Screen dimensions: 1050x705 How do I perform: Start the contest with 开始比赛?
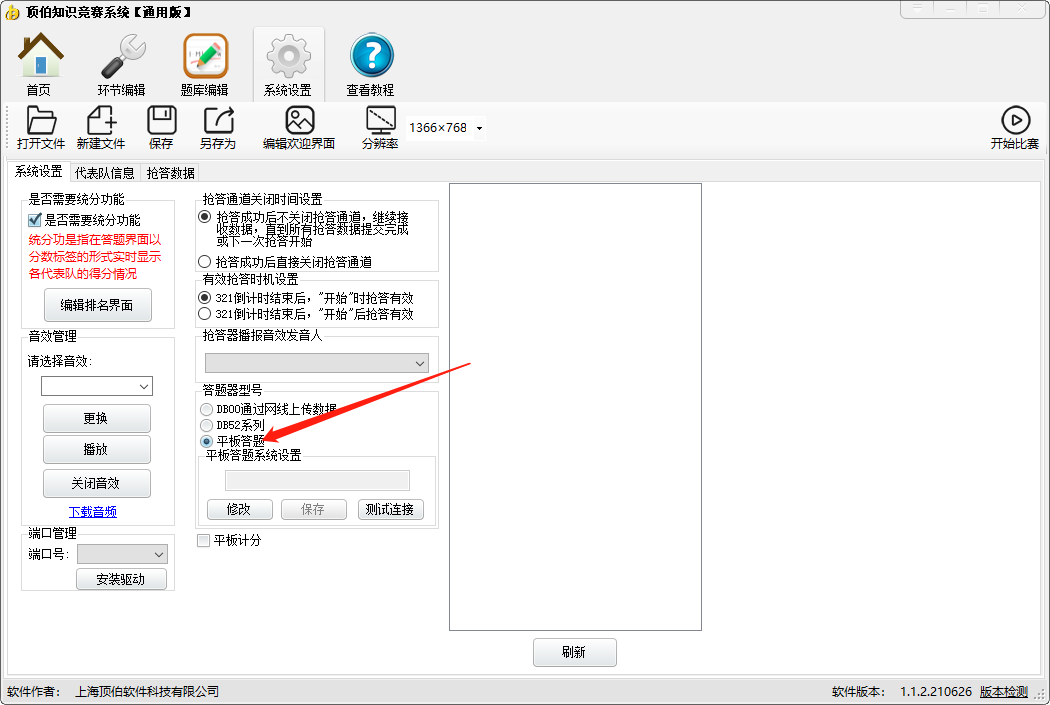tap(1014, 122)
